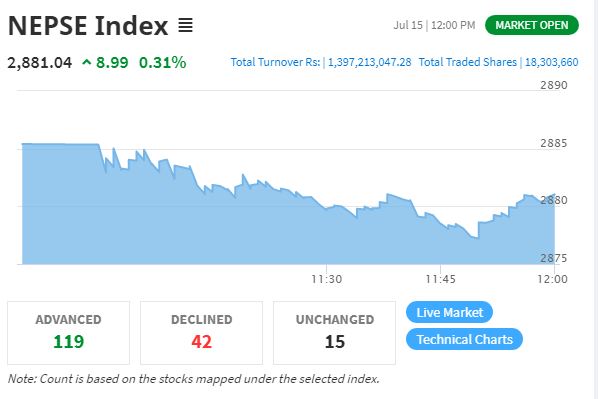The image size is (598, 399).
Task: Open the Live Market page
Action: pyautogui.click(x=449, y=312)
